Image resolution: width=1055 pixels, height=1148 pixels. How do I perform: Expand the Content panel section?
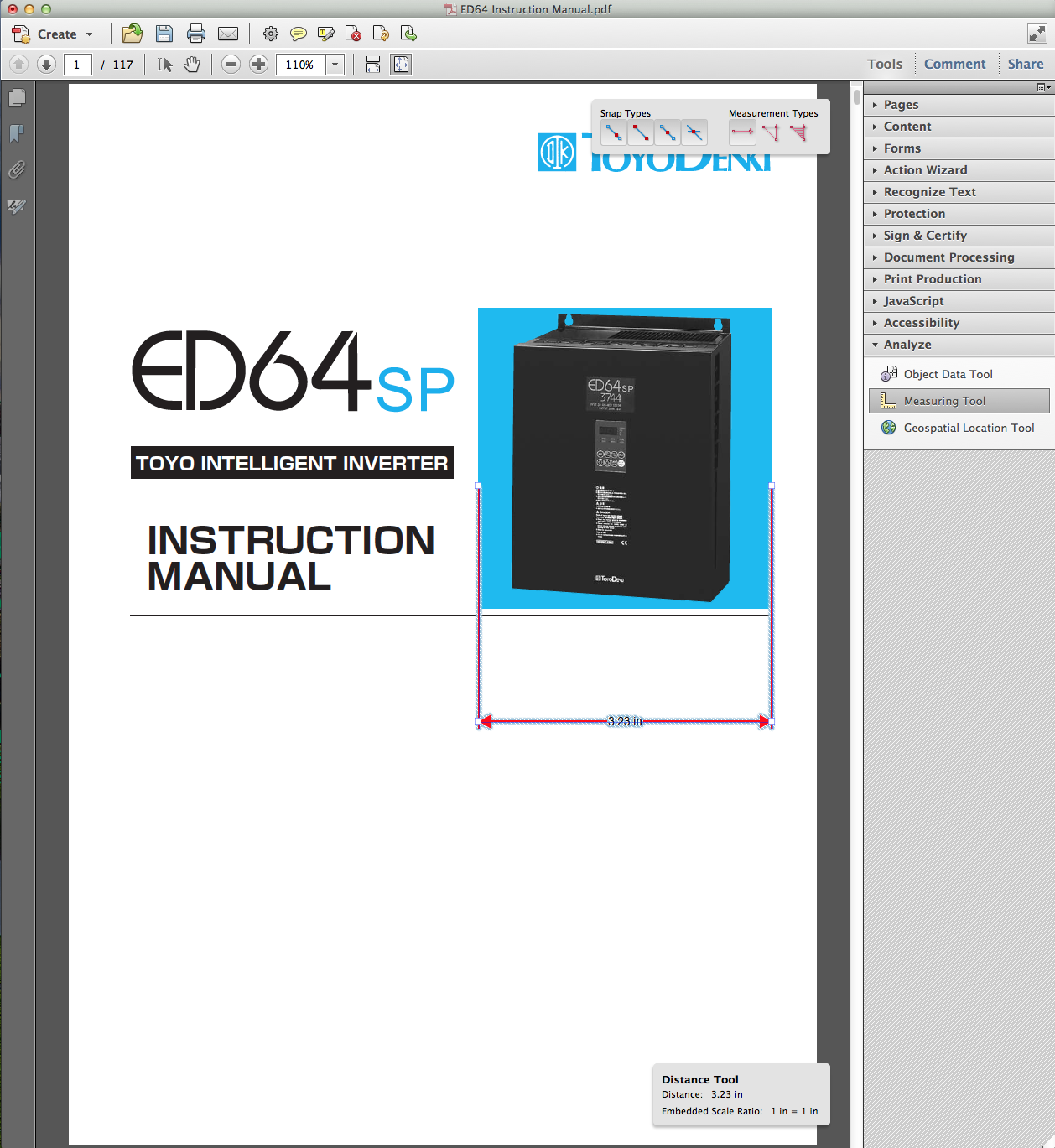[959, 127]
